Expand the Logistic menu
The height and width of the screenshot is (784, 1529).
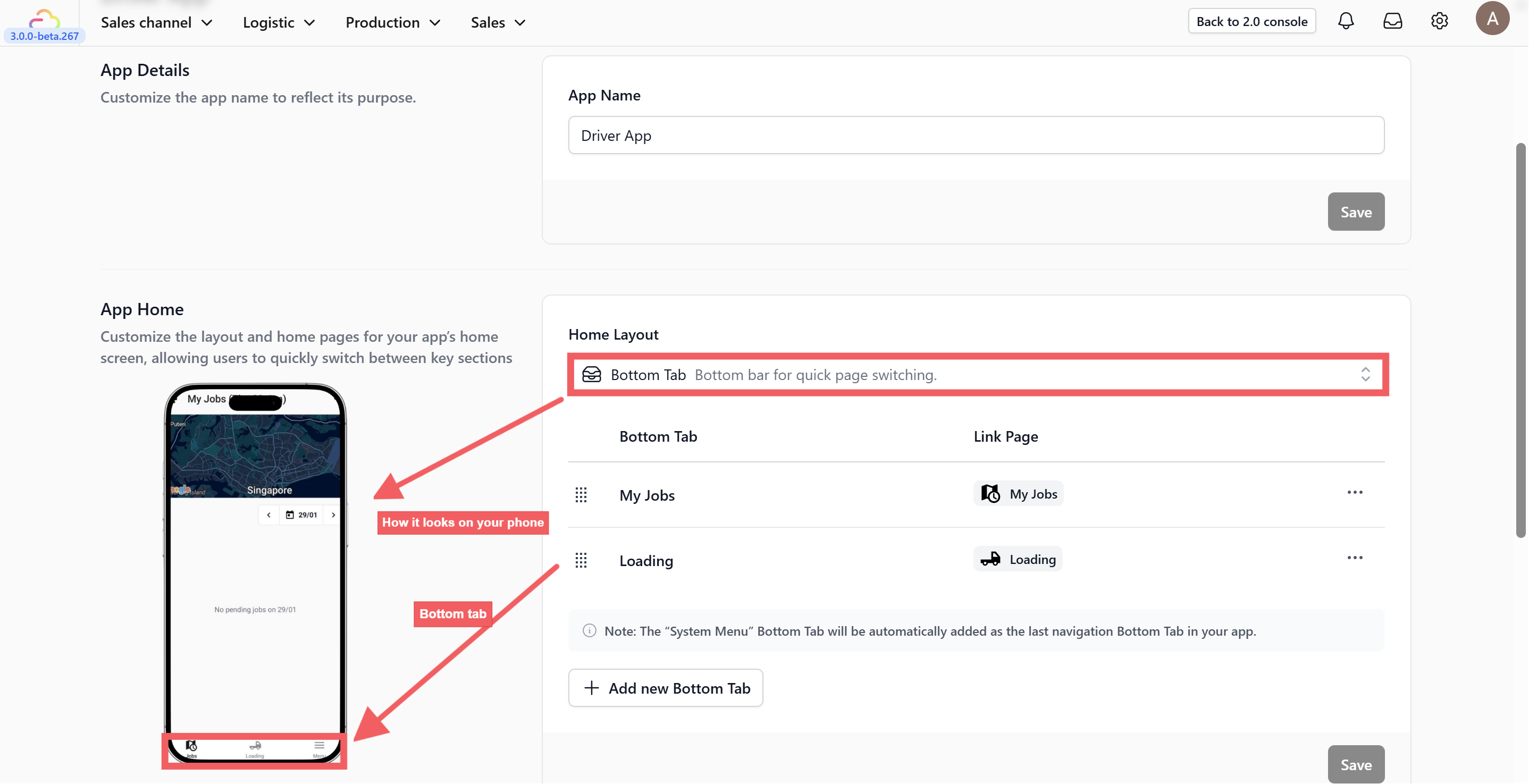pos(279,22)
